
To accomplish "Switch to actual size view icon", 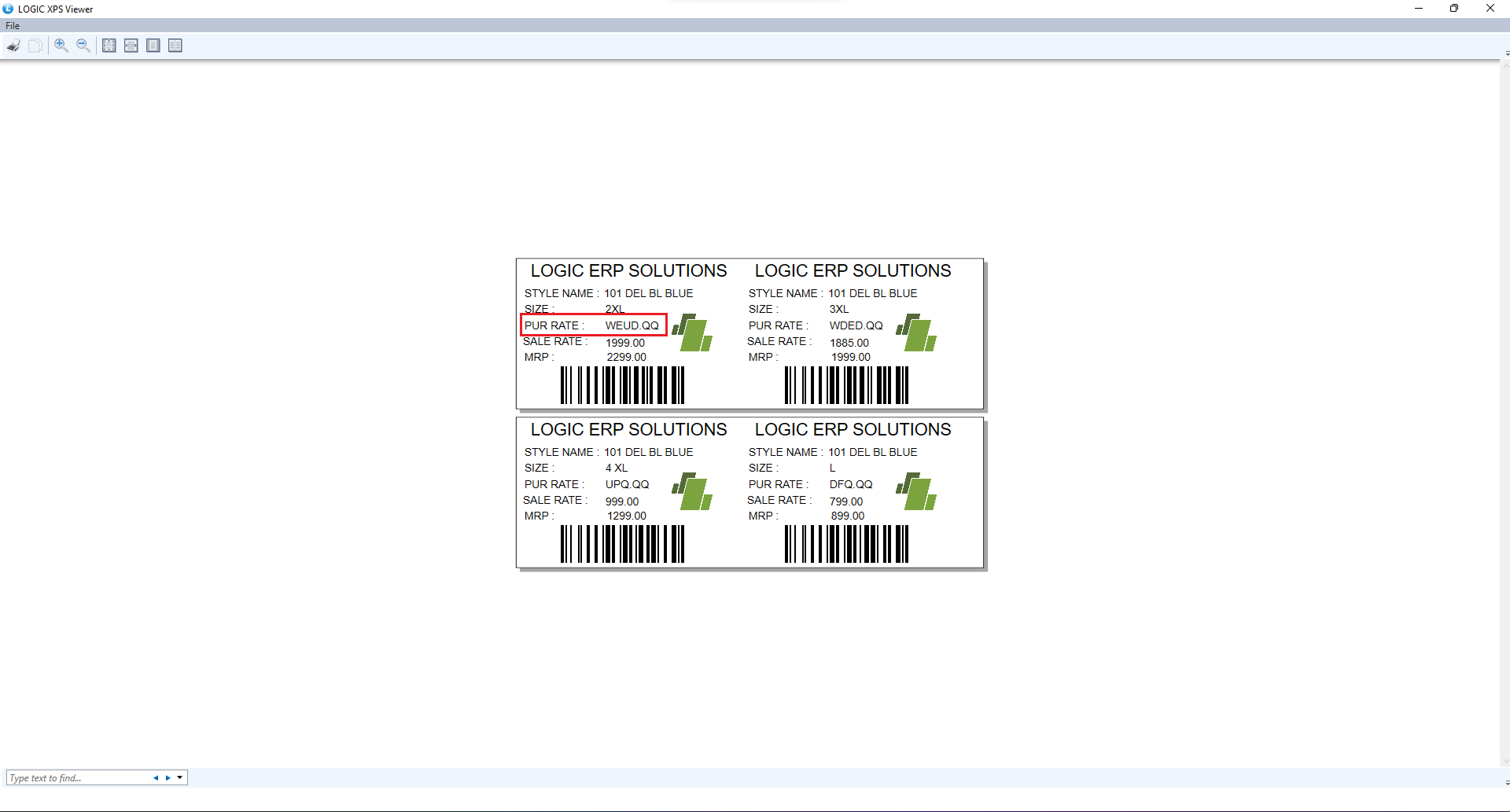I will (109, 46).
